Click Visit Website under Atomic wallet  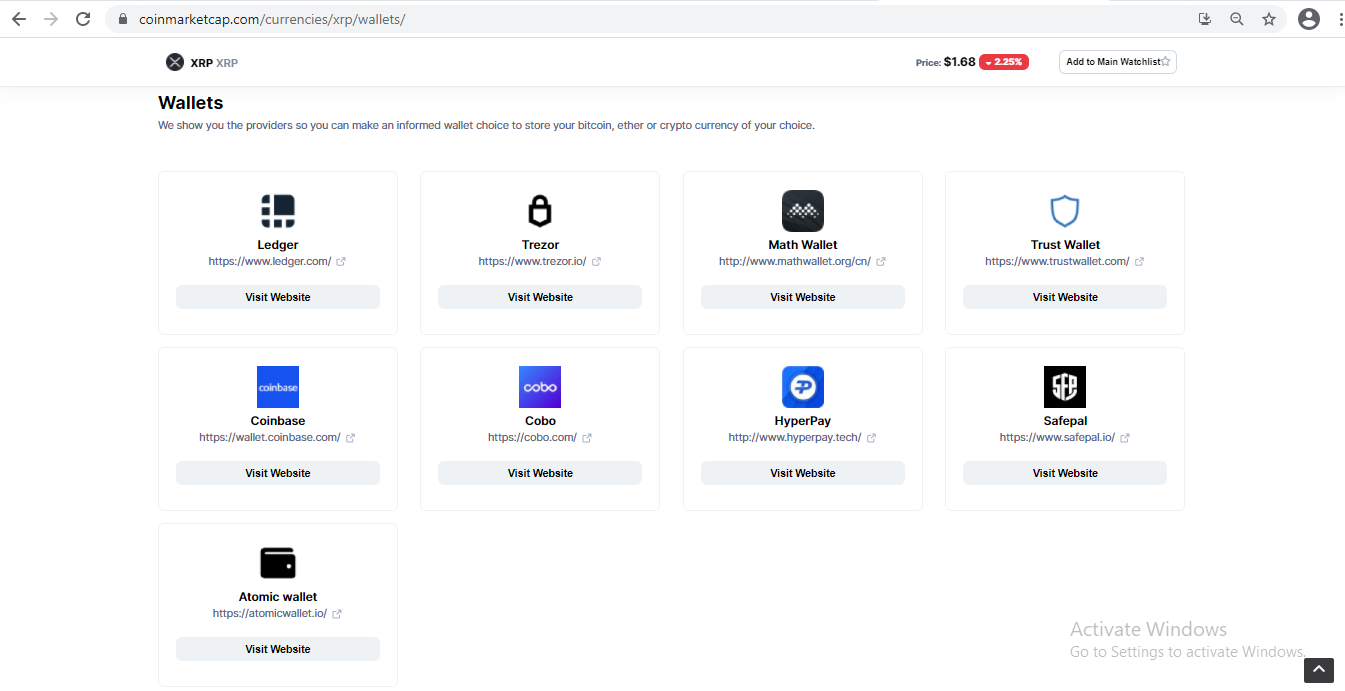(278, 649)
